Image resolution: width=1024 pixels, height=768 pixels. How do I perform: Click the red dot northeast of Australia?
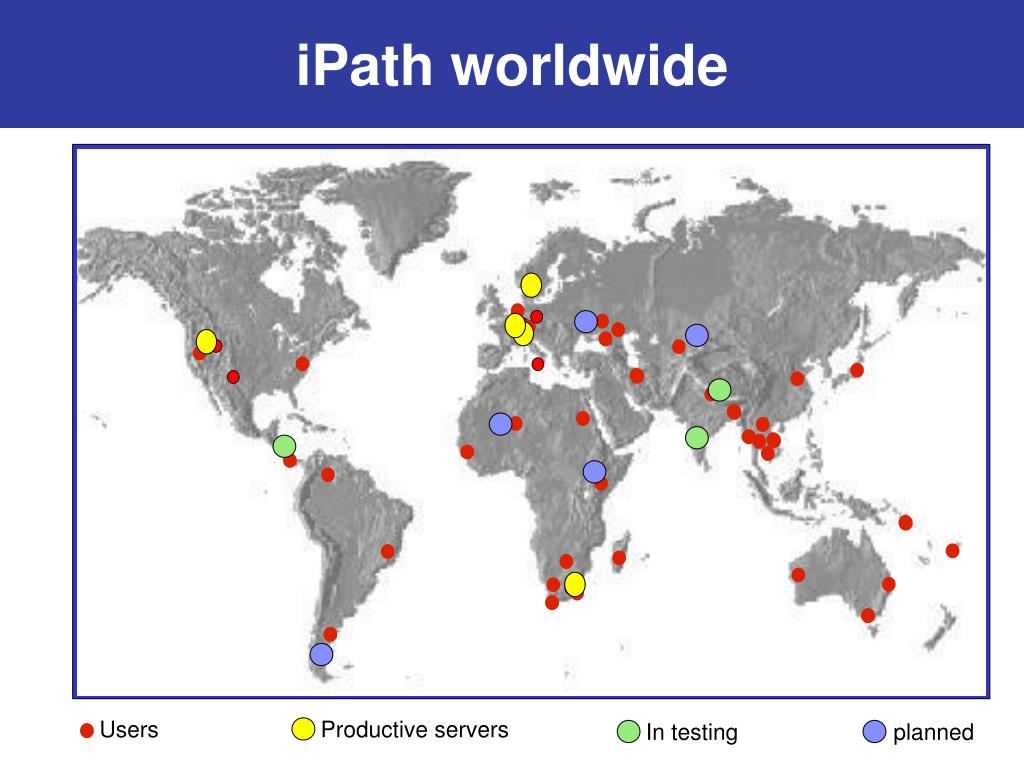pos(905,522)
